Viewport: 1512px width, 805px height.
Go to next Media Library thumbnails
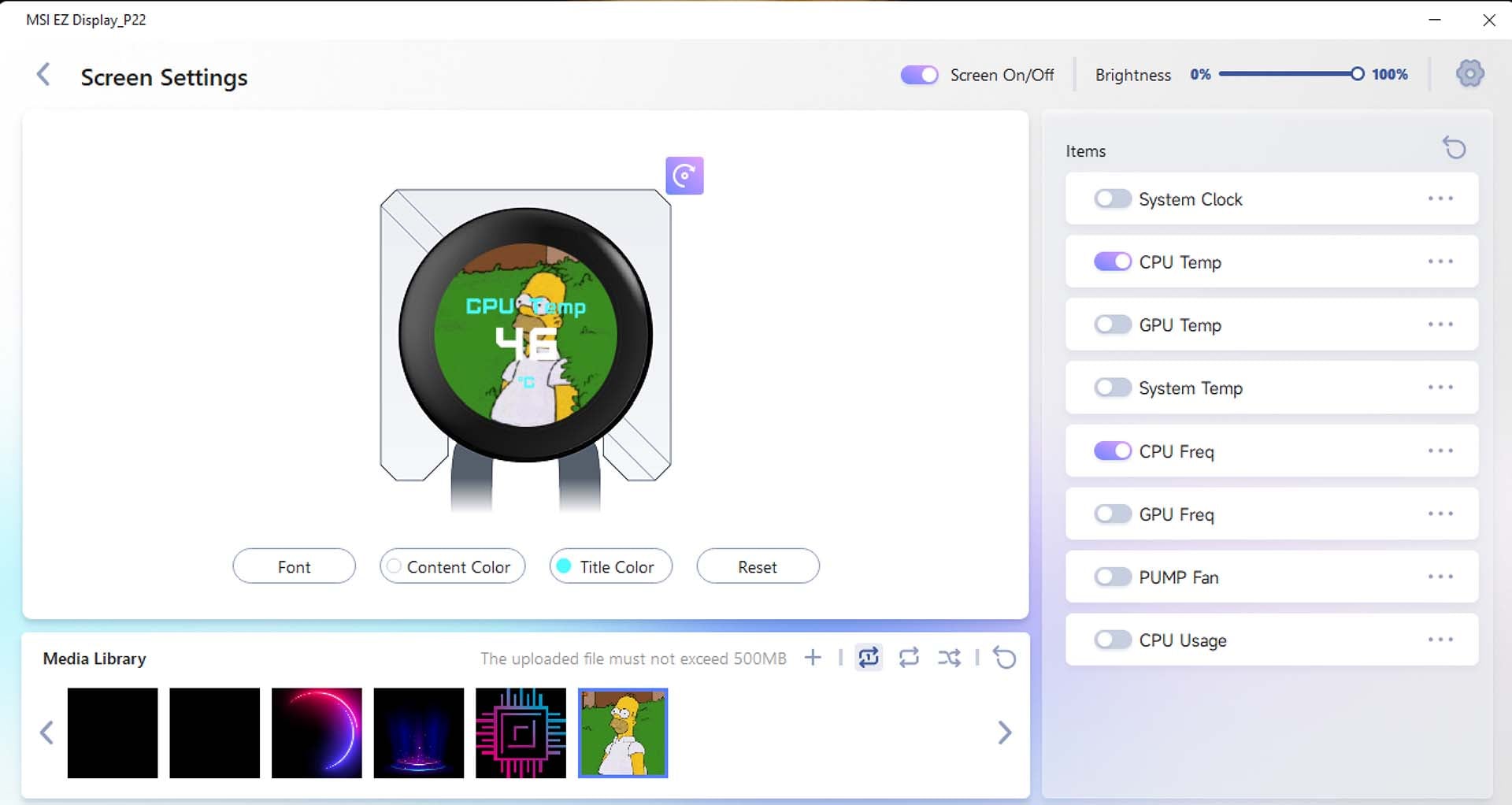click(1004, 733)
